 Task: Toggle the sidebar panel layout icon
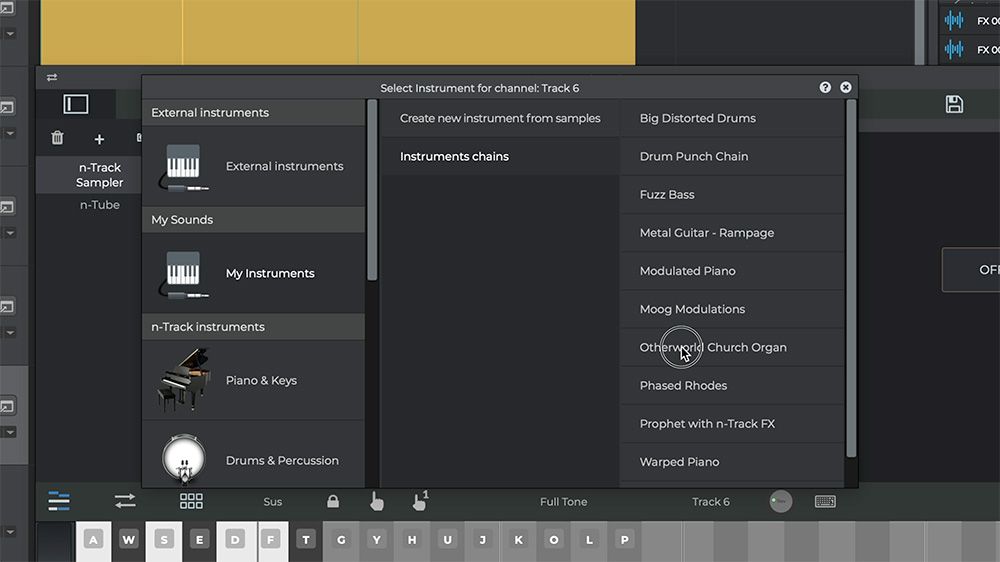pyautogui.click(x=76, y=104)
